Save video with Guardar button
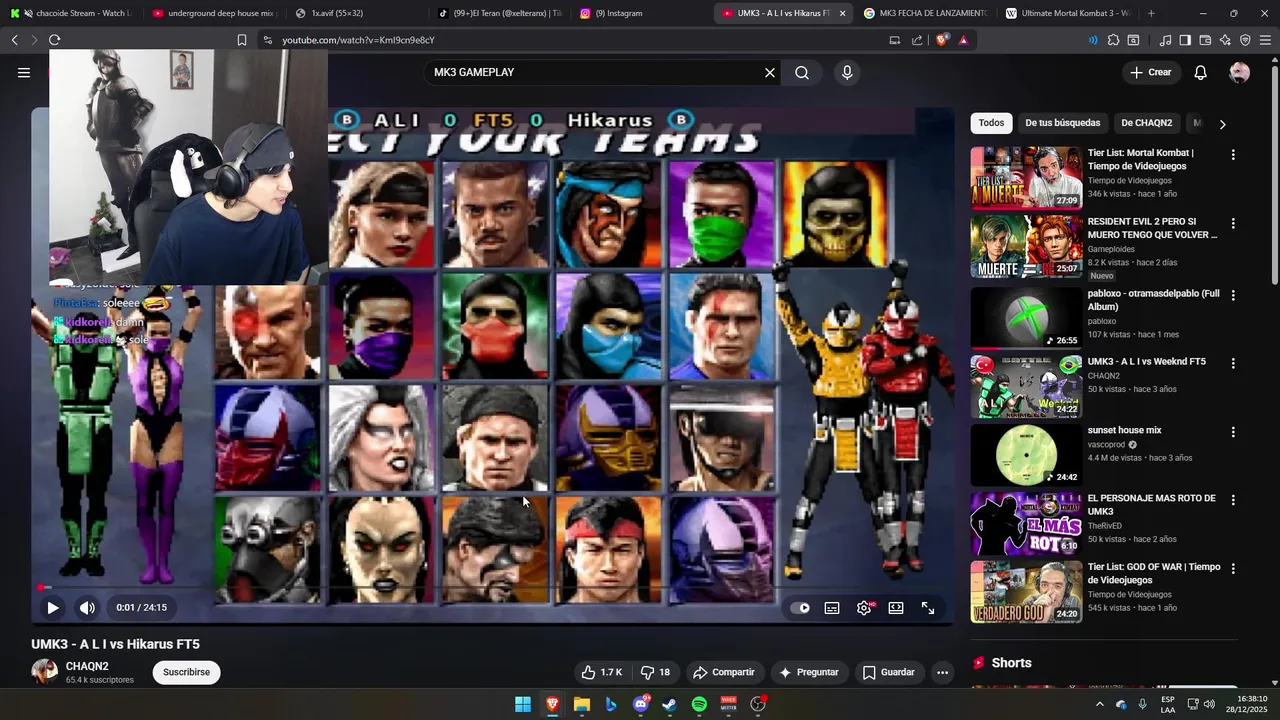 click(889, 672)
